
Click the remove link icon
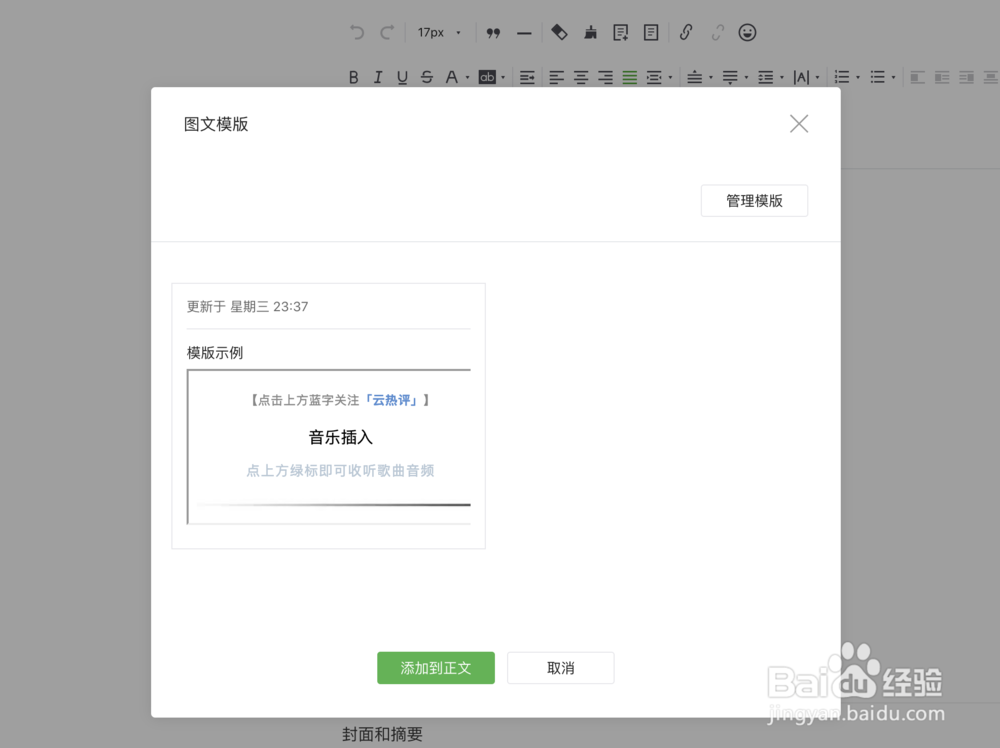tap(717, 32)
